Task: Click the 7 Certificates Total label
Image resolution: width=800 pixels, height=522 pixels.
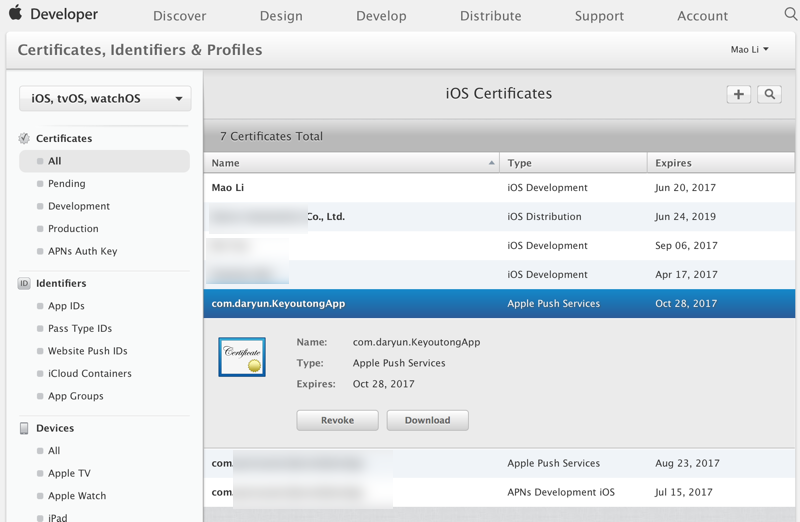Action: 271,136
